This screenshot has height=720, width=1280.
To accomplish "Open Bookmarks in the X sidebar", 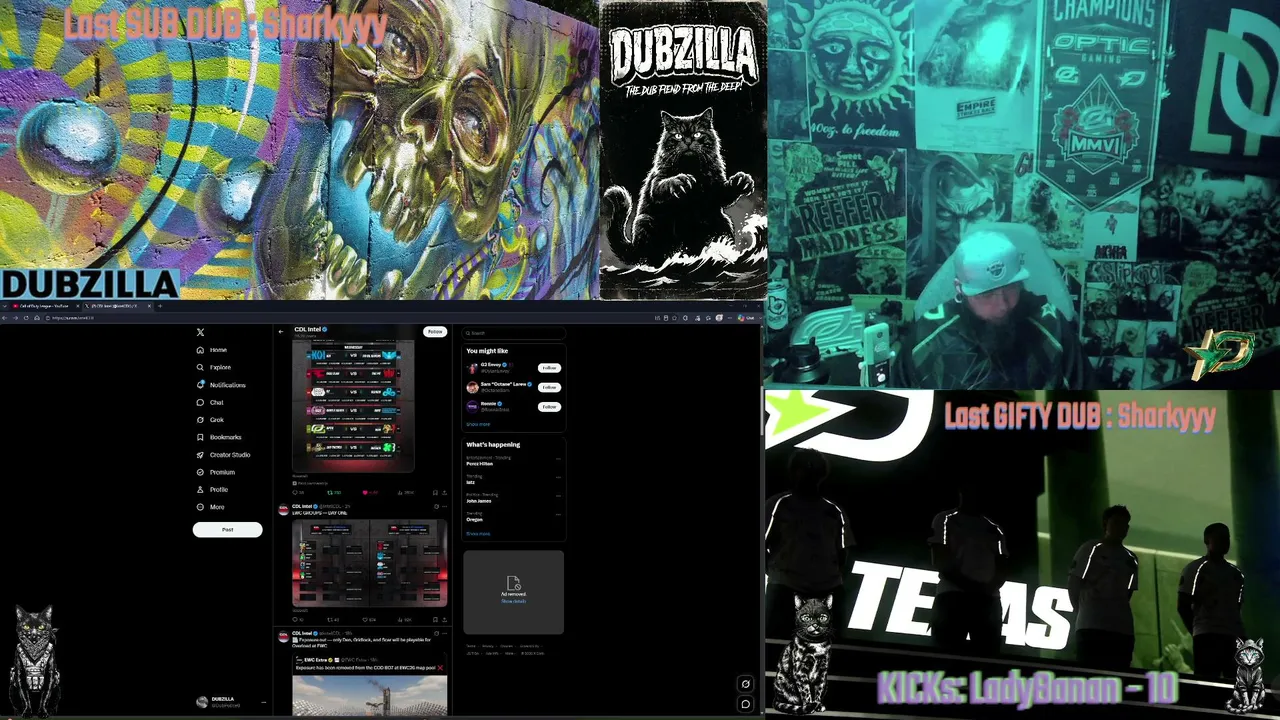I will pos(219,437).
